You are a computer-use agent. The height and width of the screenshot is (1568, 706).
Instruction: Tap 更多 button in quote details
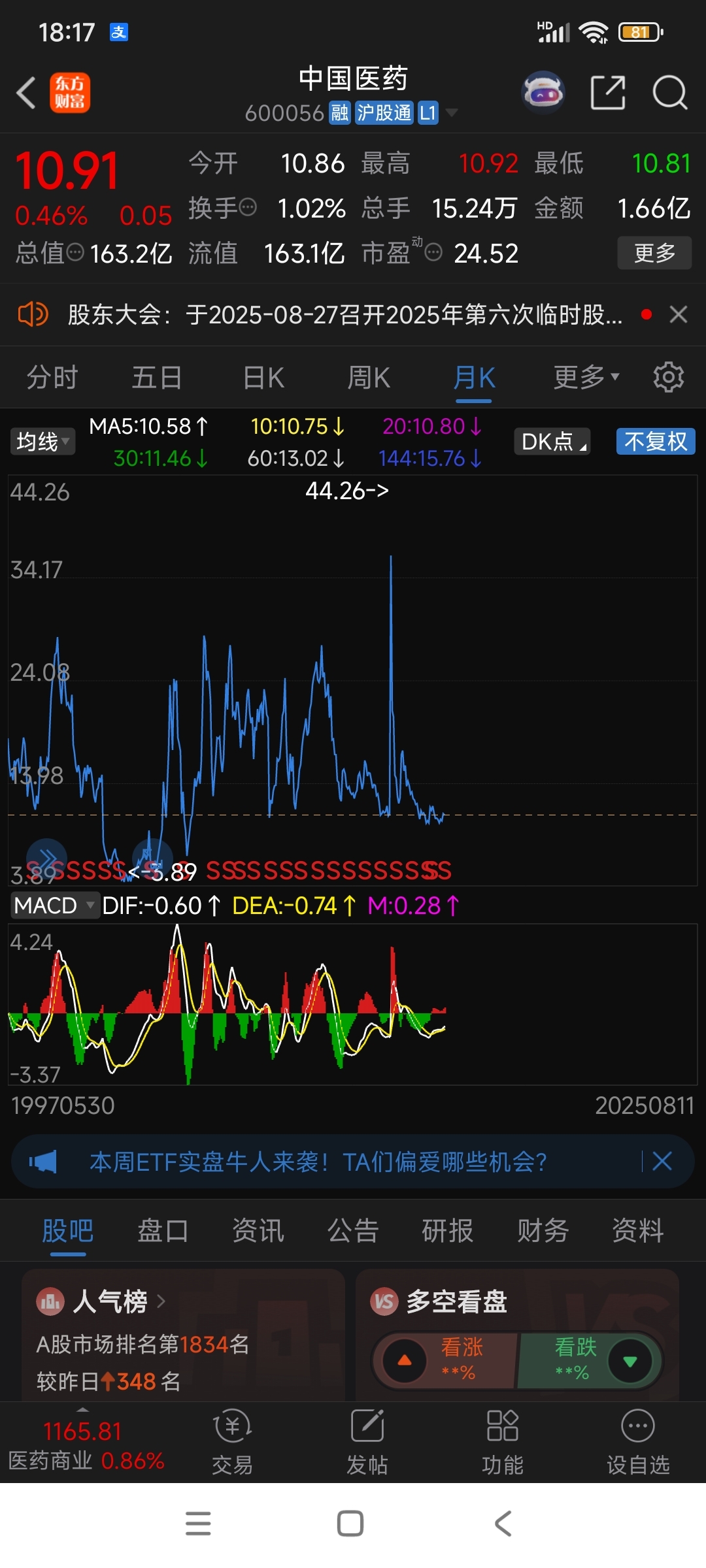(654, 253)
